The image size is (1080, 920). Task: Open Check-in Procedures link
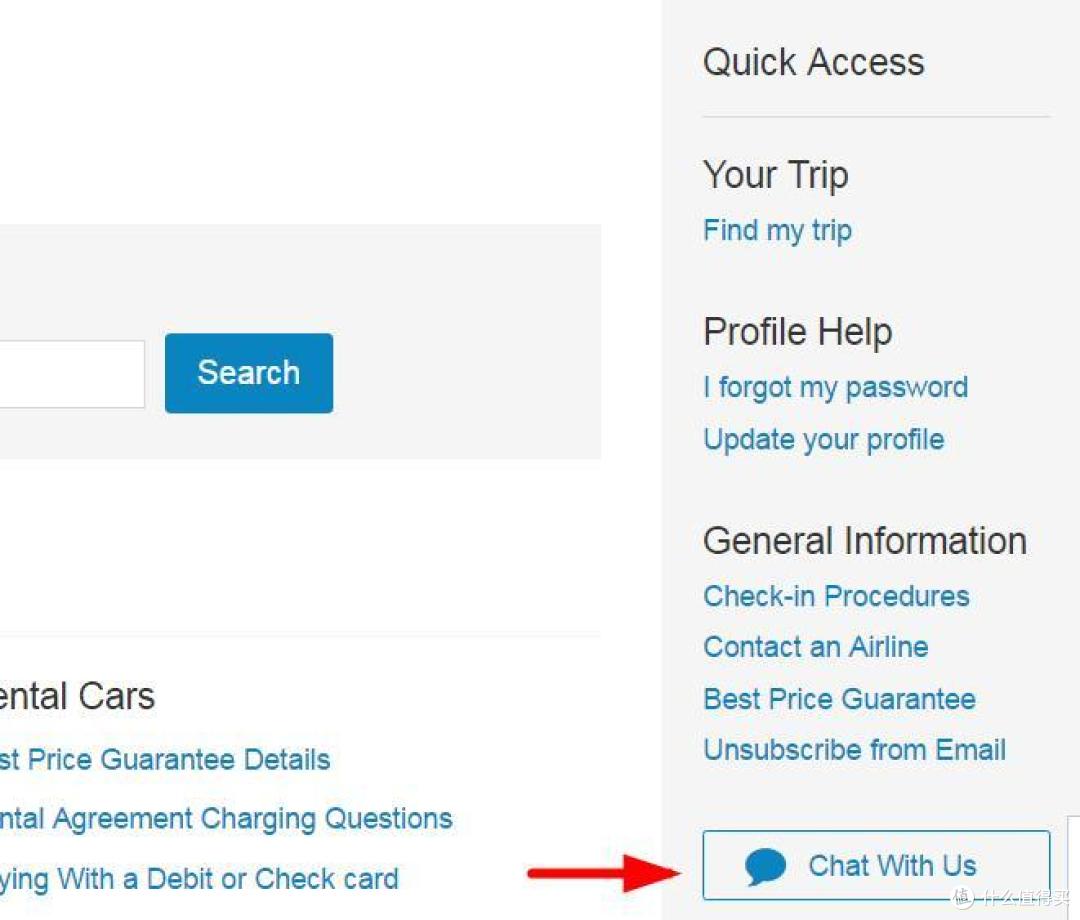click(x=836, y=596)
